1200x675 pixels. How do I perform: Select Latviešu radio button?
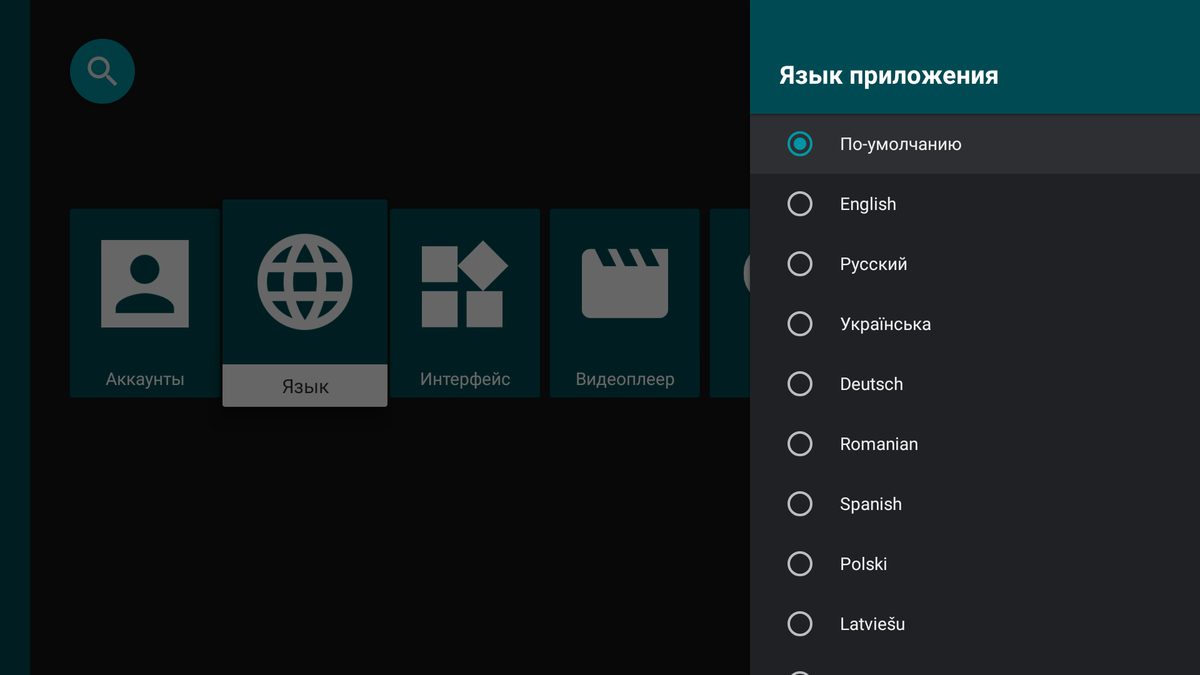(800, 624)
